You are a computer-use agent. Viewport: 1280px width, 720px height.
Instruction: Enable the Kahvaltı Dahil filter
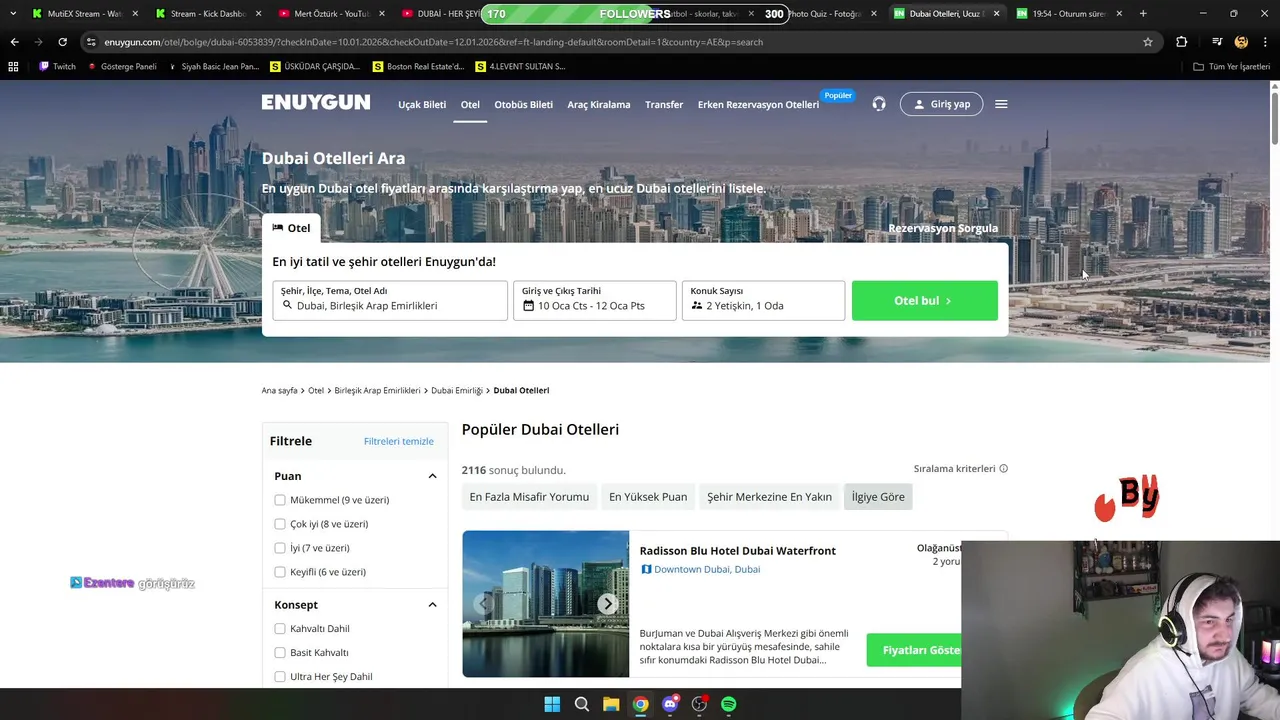(280, 629)
